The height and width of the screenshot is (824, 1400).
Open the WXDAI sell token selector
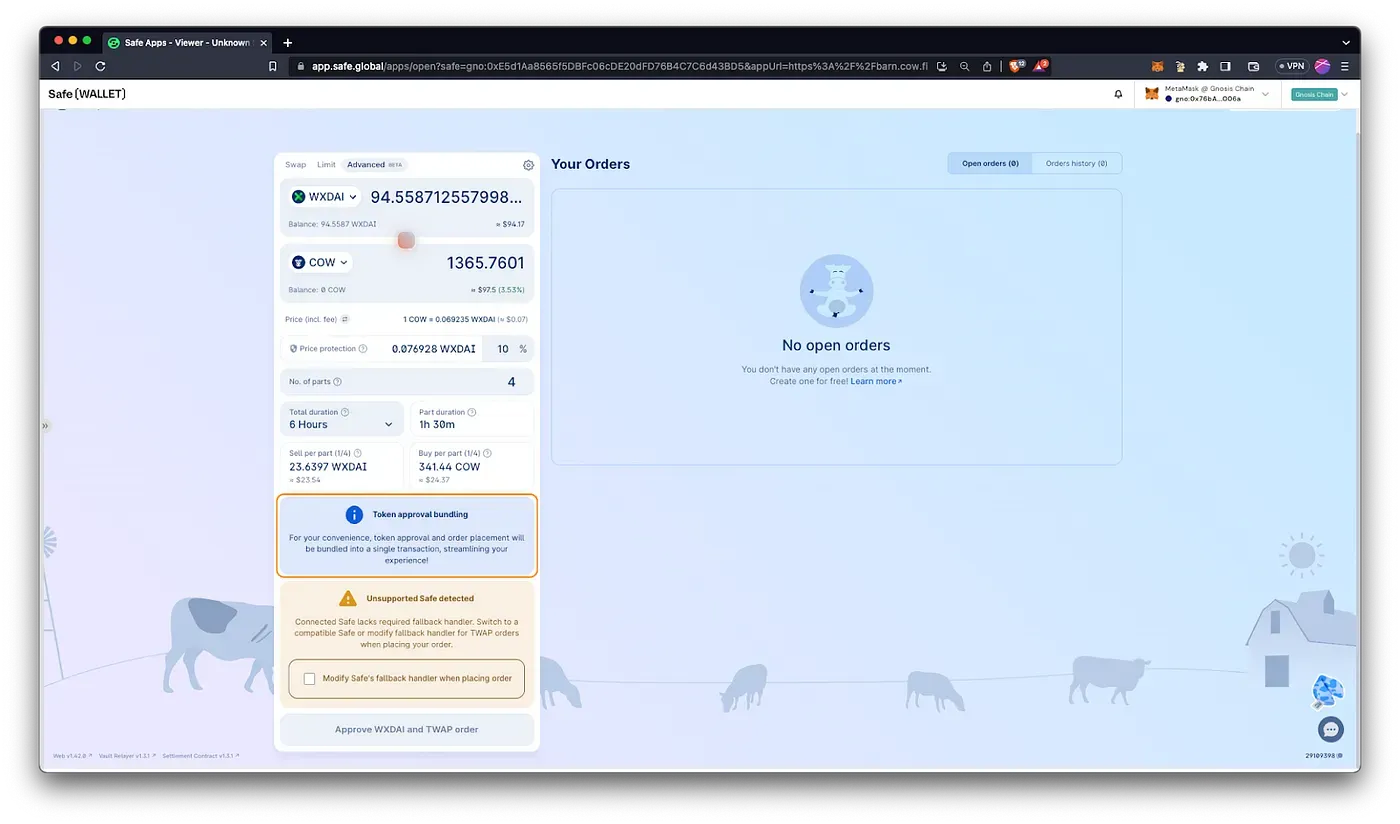[324, 197]
